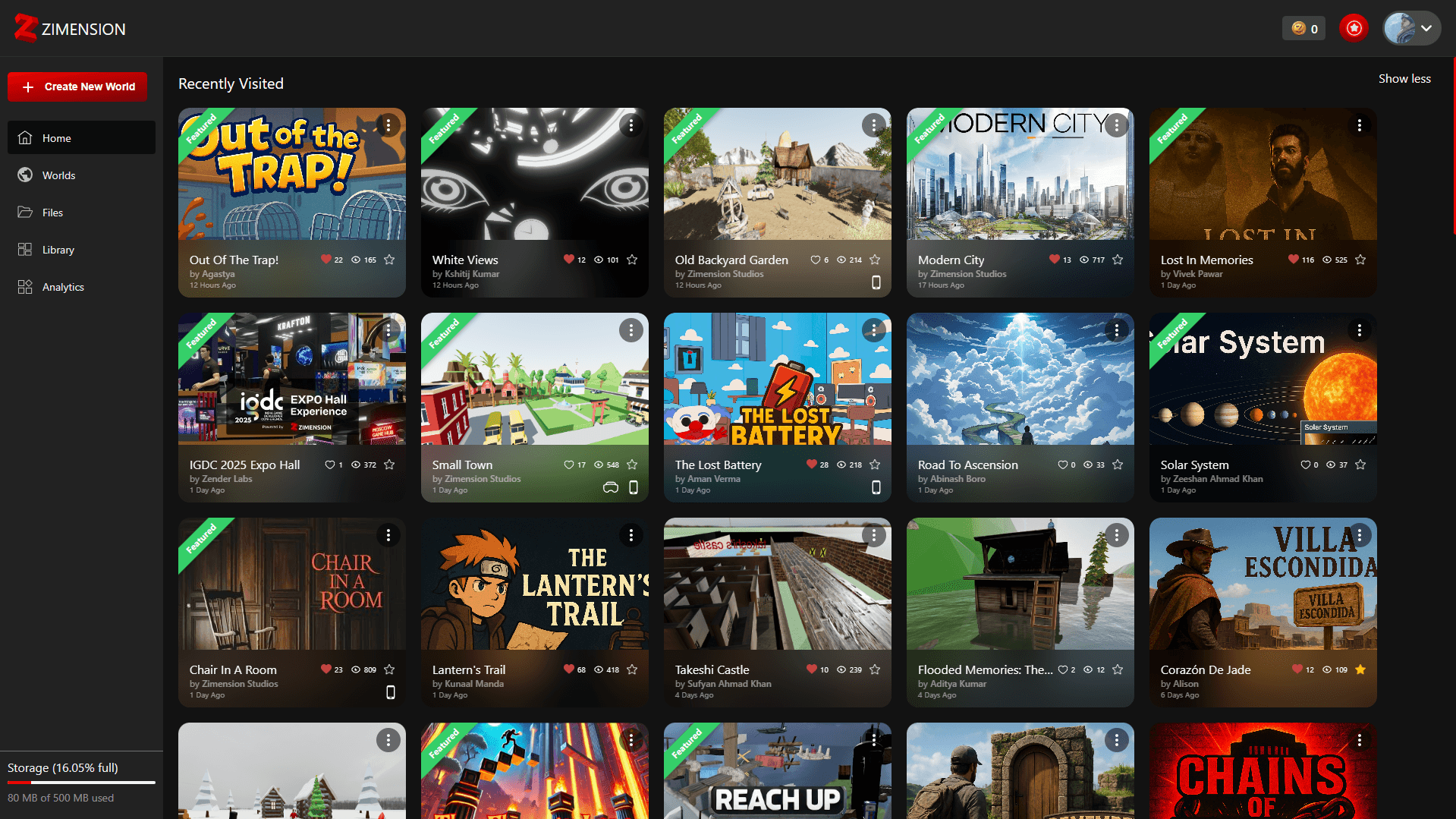Viewport: 1456px width, 819px height.
Task: Like Road To Ascension heart icon
Action: pos(1063,465)
